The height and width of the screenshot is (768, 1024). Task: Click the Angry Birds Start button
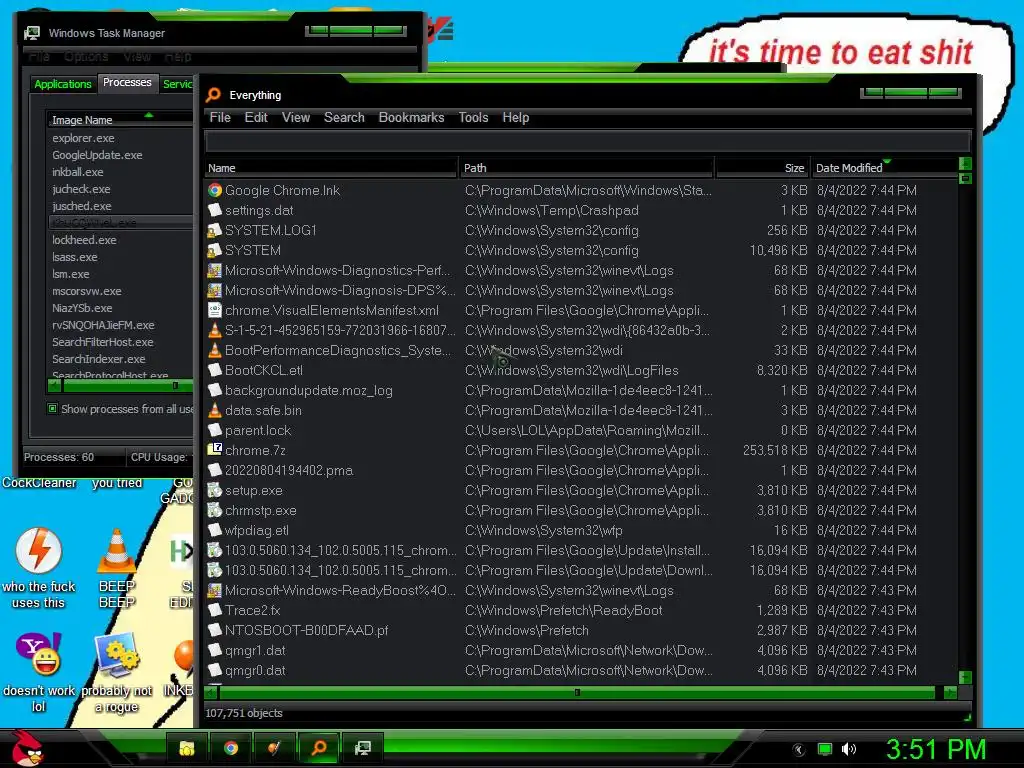(x=29, y=748)
